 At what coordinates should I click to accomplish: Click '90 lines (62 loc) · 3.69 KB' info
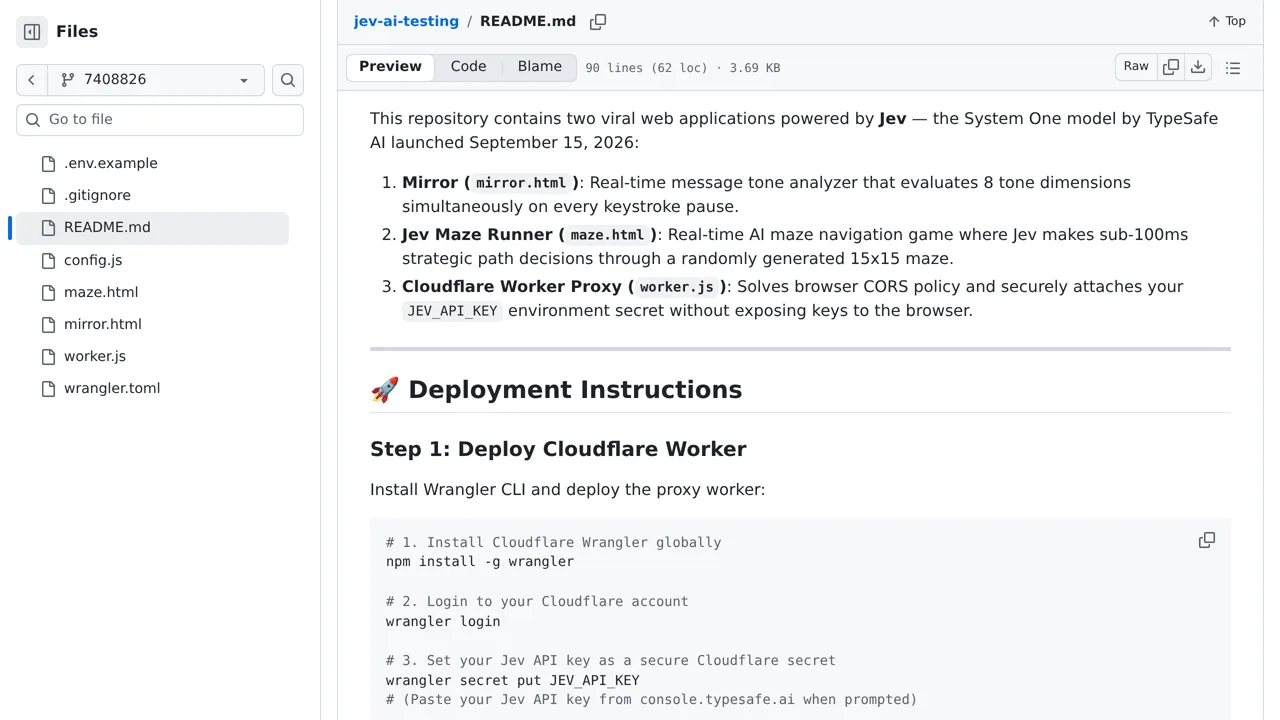tap(683, 68)
